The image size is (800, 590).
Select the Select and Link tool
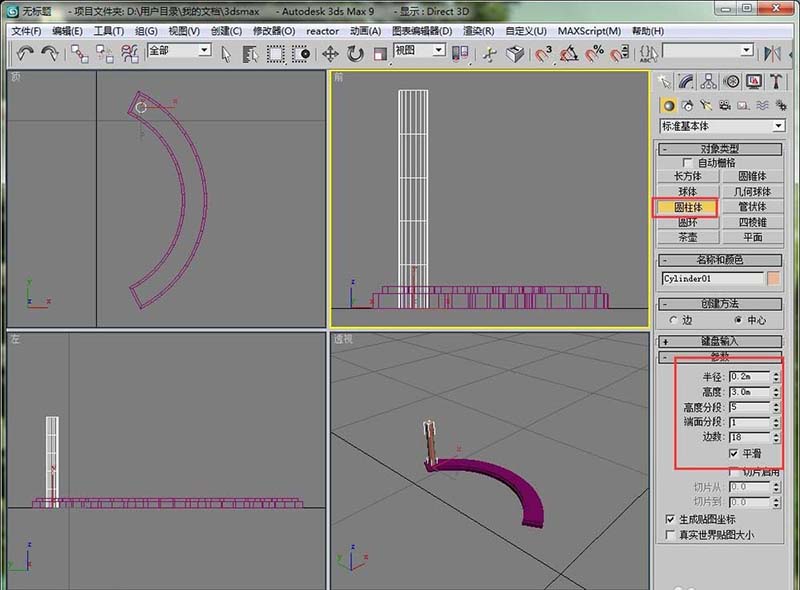pos(79,53)
